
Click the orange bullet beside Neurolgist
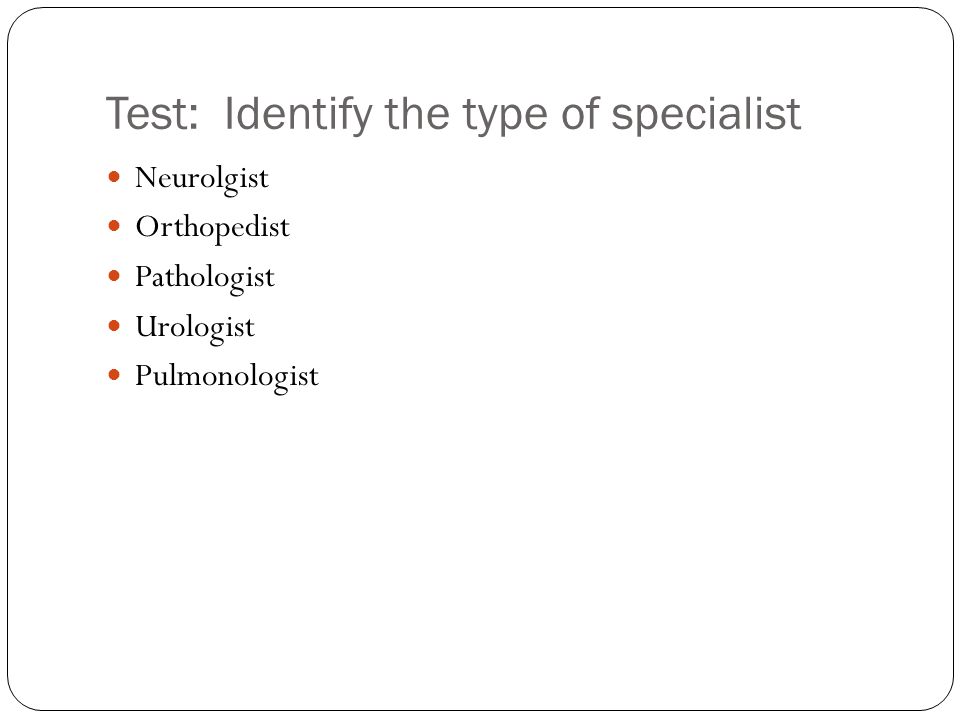point(114,177)
